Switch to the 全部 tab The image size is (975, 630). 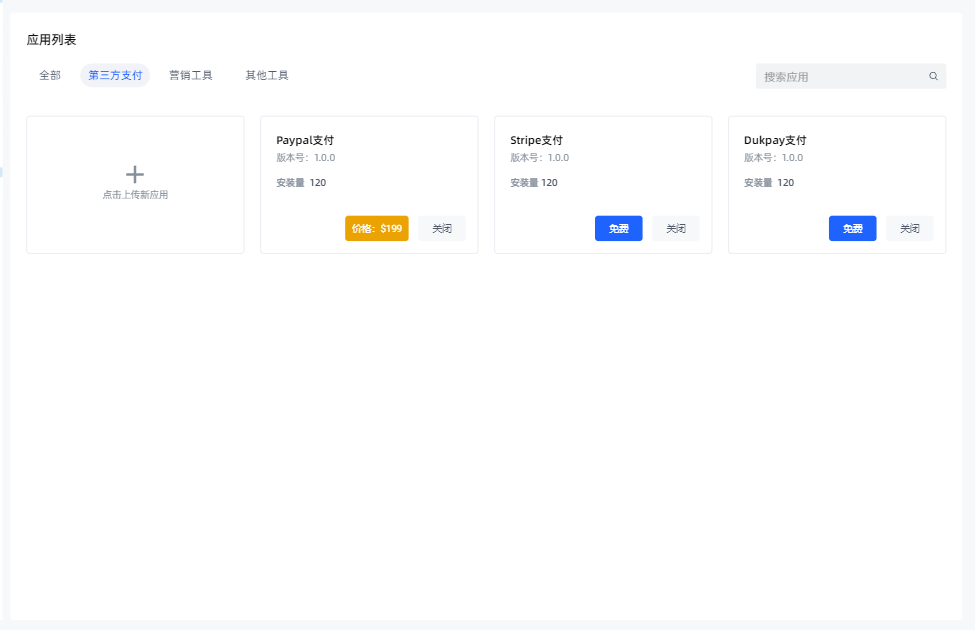click(x=50, y=75)
